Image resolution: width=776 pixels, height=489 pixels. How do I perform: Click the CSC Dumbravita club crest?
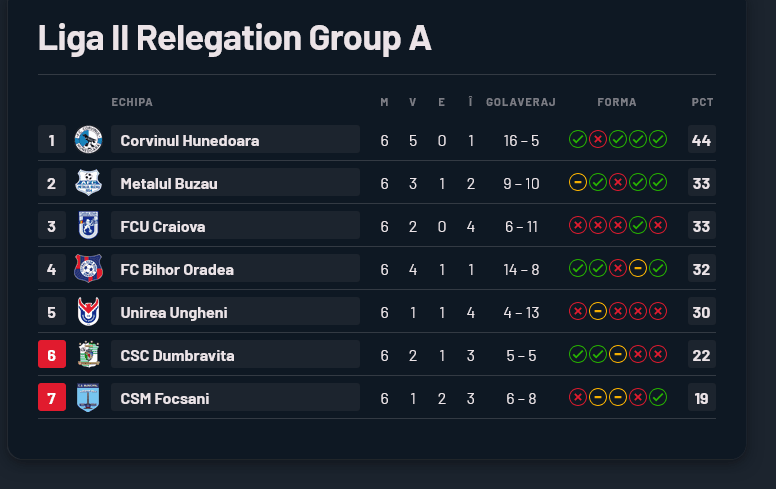[x=88, y=355]
